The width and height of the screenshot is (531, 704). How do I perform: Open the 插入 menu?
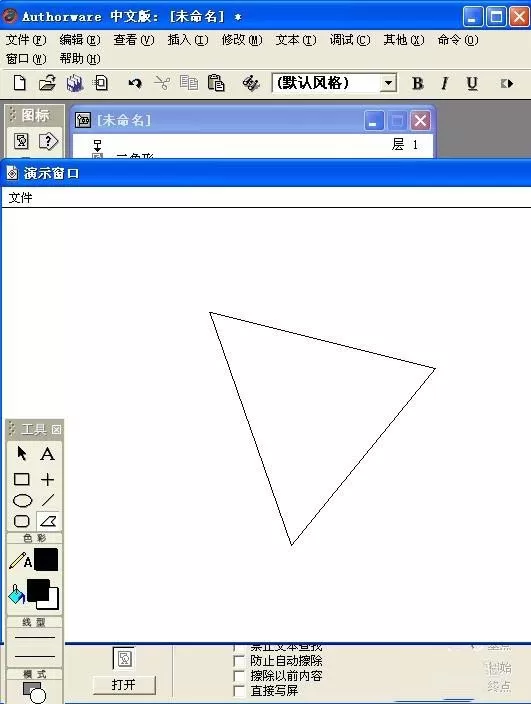[188, 40]
